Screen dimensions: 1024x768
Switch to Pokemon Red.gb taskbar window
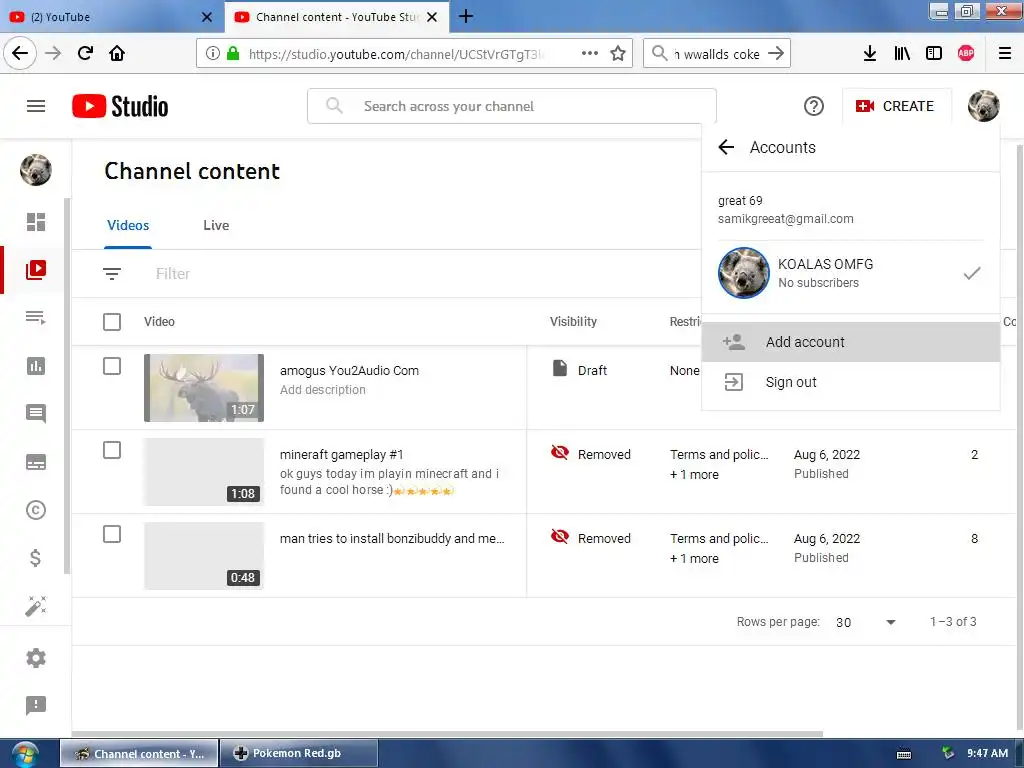[x=298, y=753]
